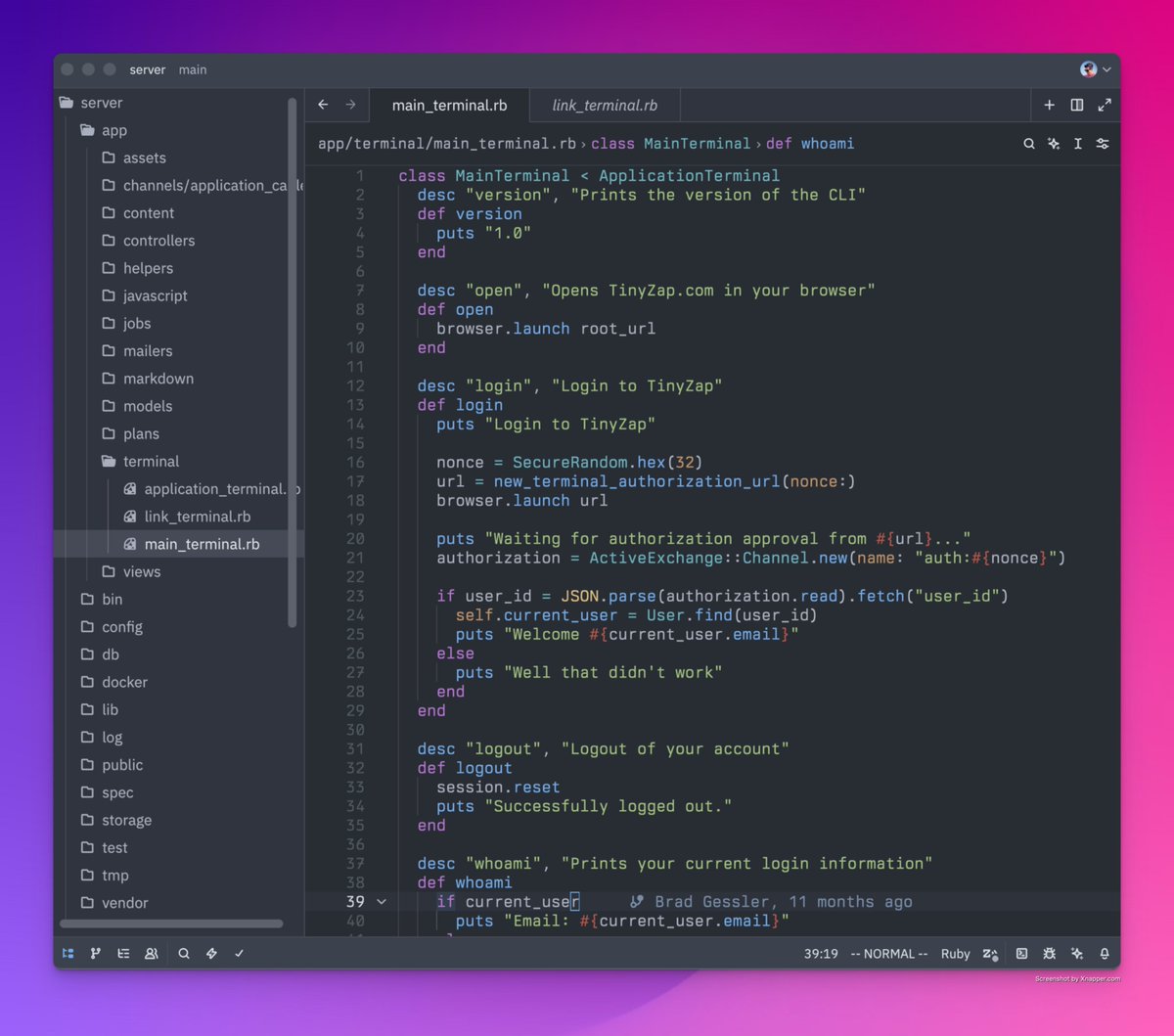Click the class MainTerminal breadcrumb
Image resolution: width=1174 pixels, height=1036 pixels.
click(670, 144)
